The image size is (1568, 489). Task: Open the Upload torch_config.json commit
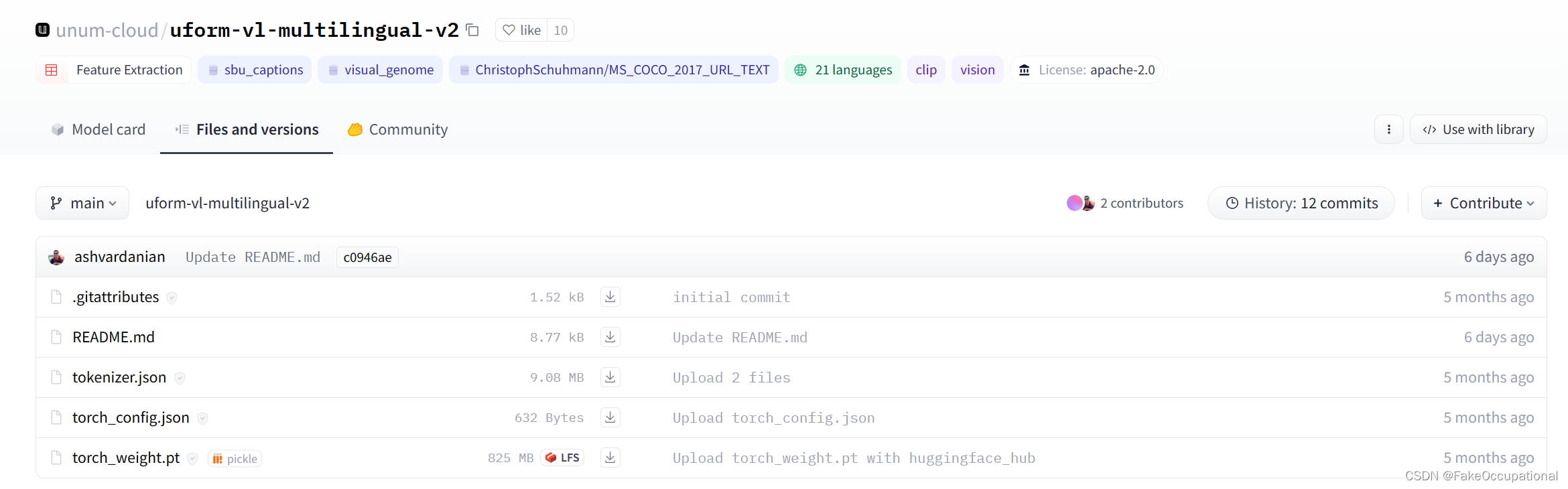[773, 418]
